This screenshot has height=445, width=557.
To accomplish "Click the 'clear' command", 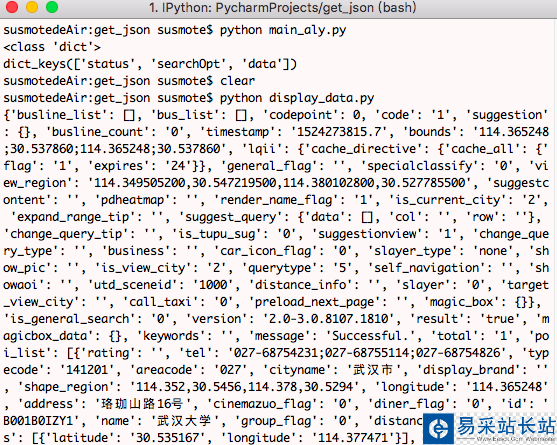I will pyautogui.click(x=237, y=81).
